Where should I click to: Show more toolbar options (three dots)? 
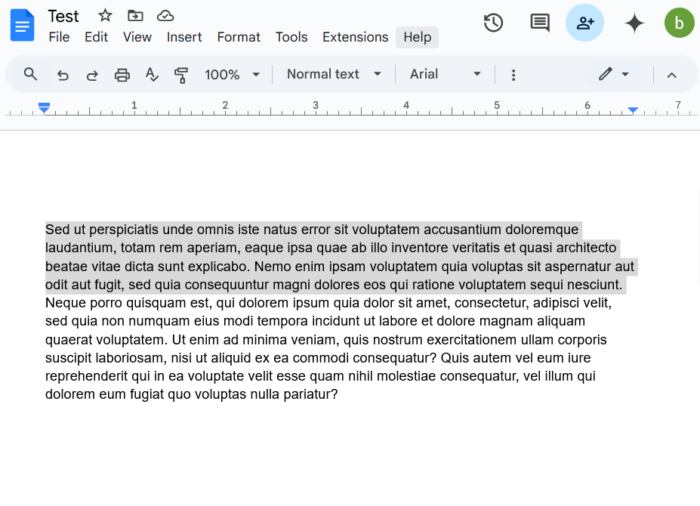click(513, 75)
